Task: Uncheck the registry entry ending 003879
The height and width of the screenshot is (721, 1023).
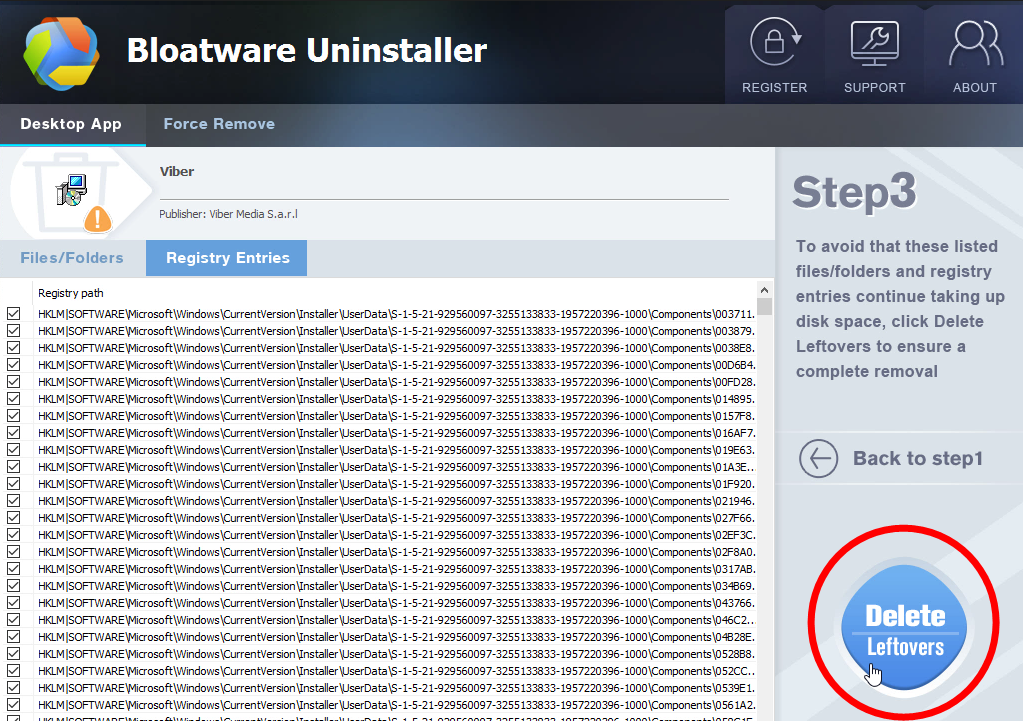Action: (13, 331)
